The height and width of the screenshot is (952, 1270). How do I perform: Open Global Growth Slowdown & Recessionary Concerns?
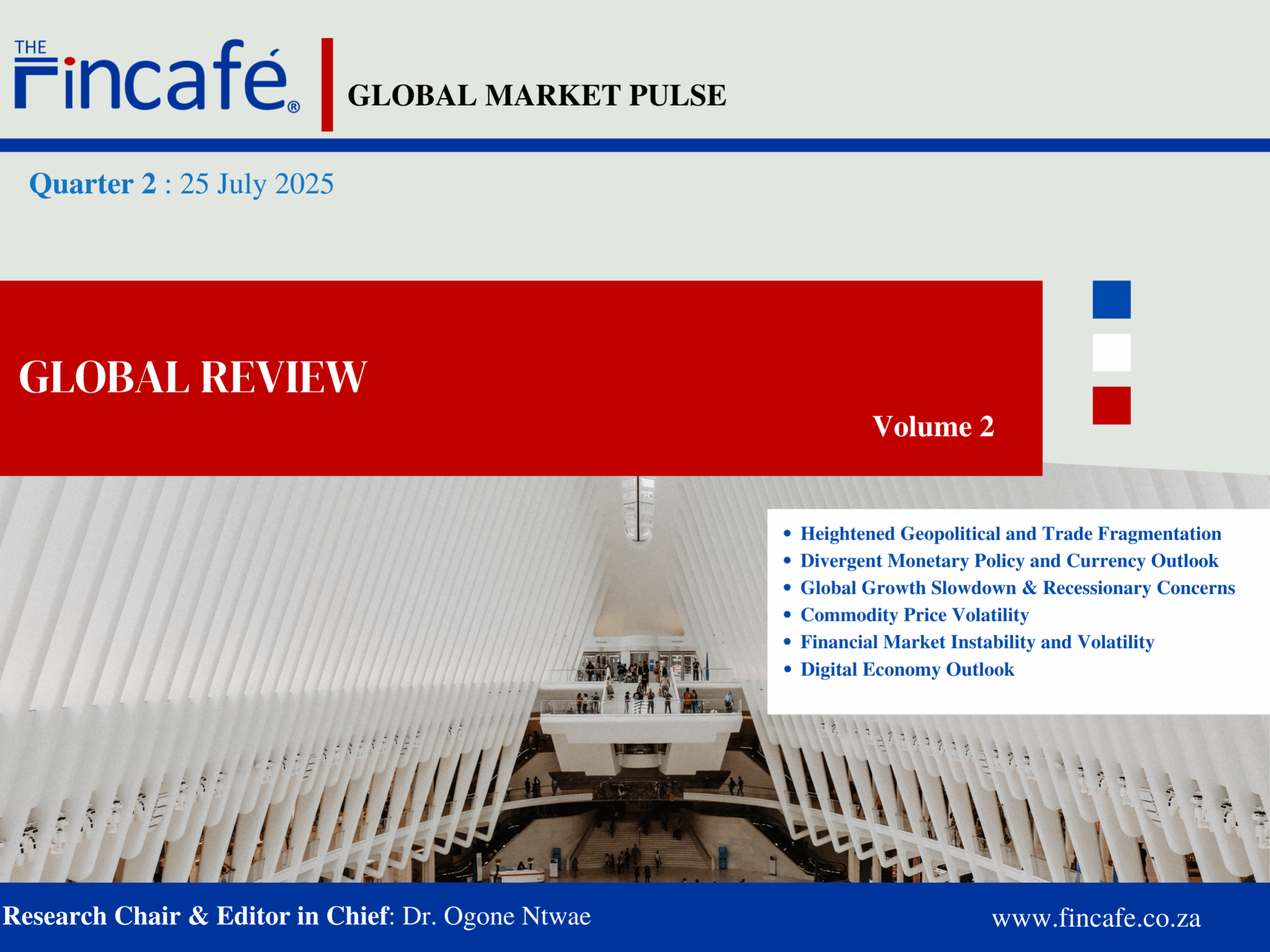pos(1017,587)
